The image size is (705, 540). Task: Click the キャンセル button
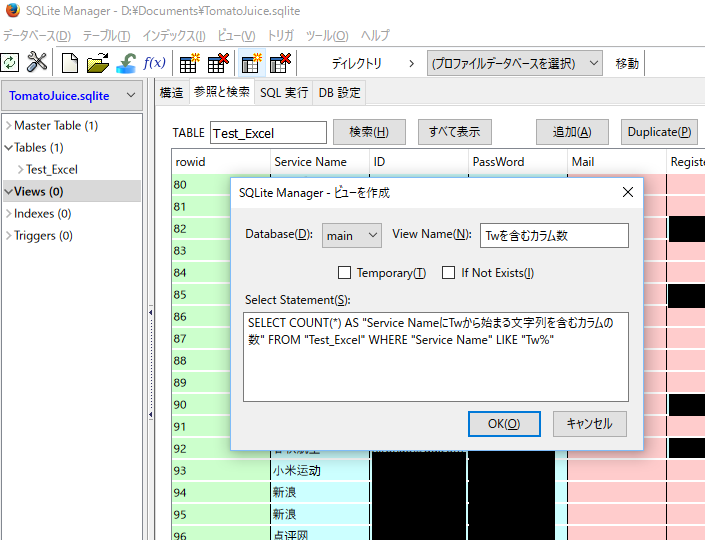589,423
